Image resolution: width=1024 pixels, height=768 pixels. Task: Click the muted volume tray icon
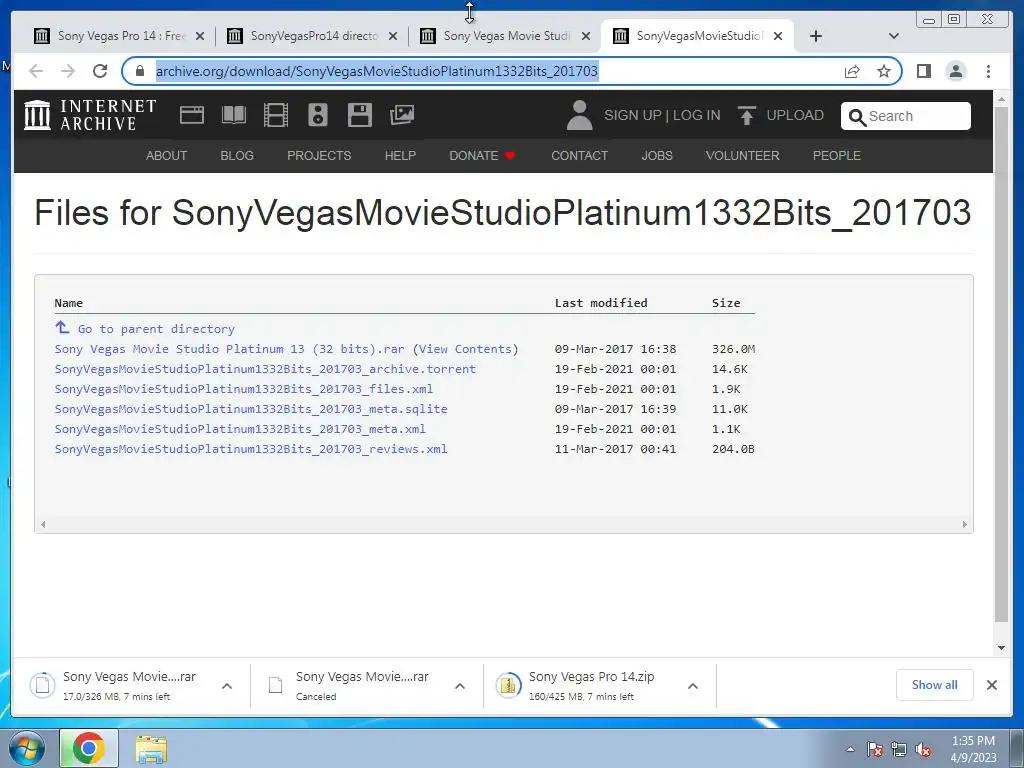(923, 750)
